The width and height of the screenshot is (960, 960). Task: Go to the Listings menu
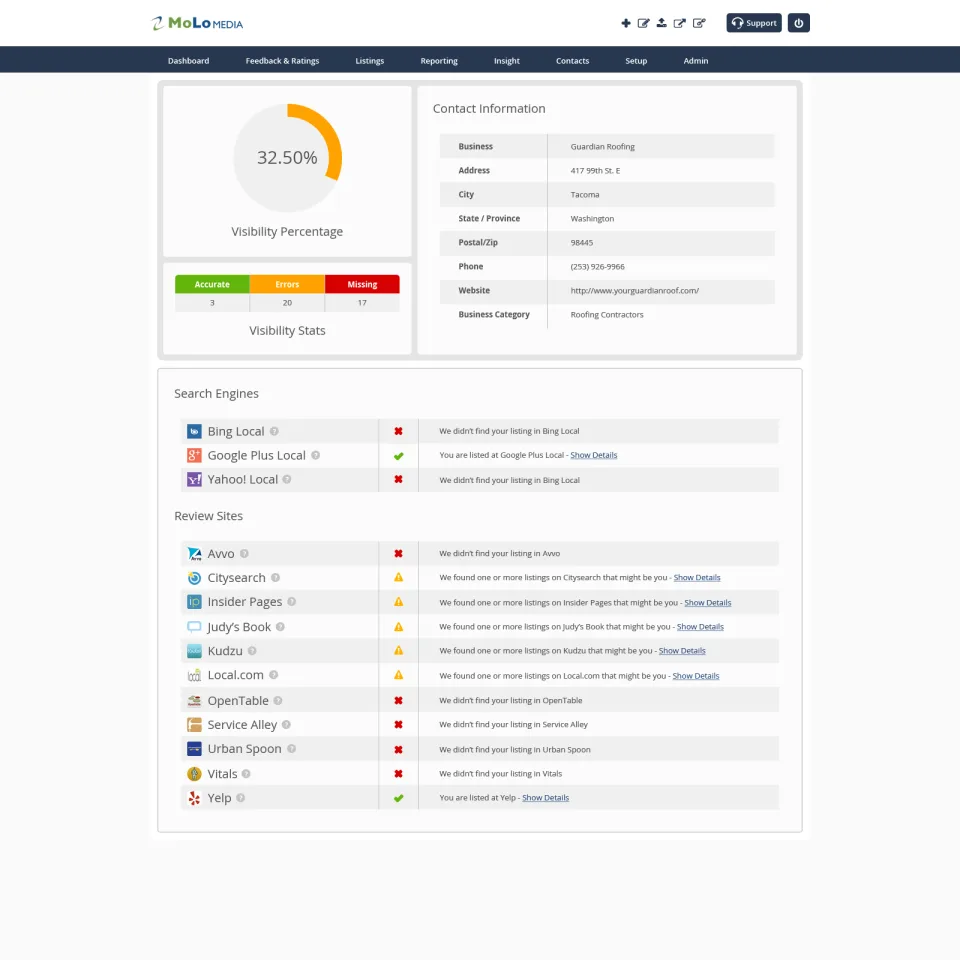(370, 61)
